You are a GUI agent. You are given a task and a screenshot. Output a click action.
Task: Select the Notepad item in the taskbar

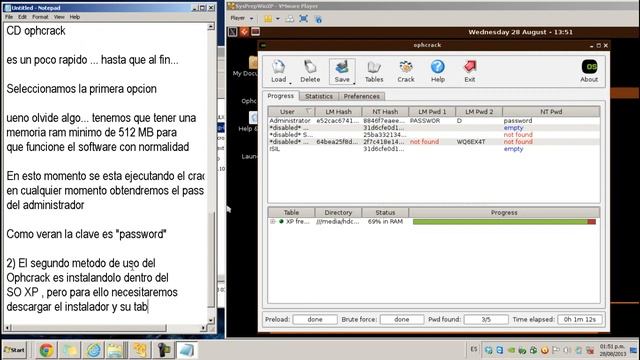[x=187, y=350]
